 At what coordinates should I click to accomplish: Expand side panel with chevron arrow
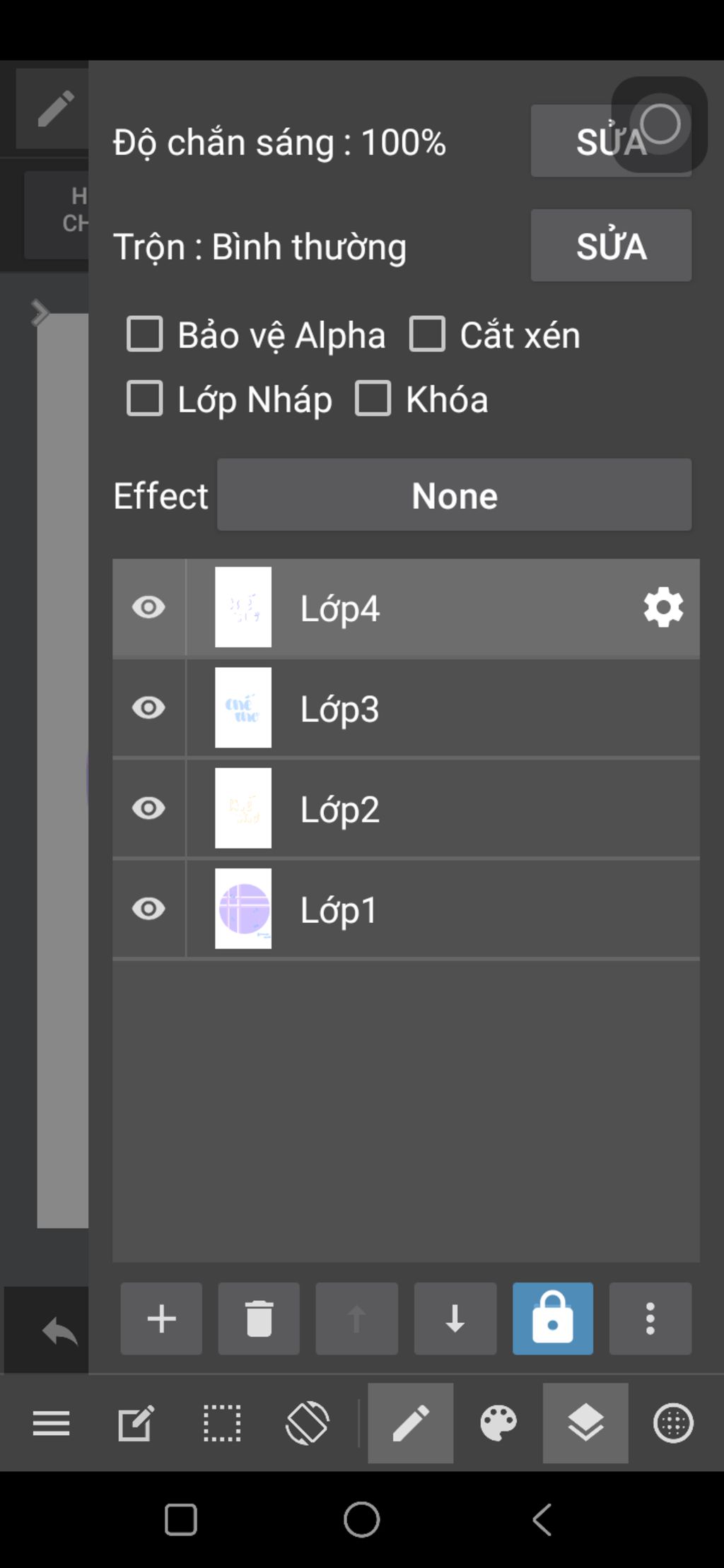click(40, 312)
